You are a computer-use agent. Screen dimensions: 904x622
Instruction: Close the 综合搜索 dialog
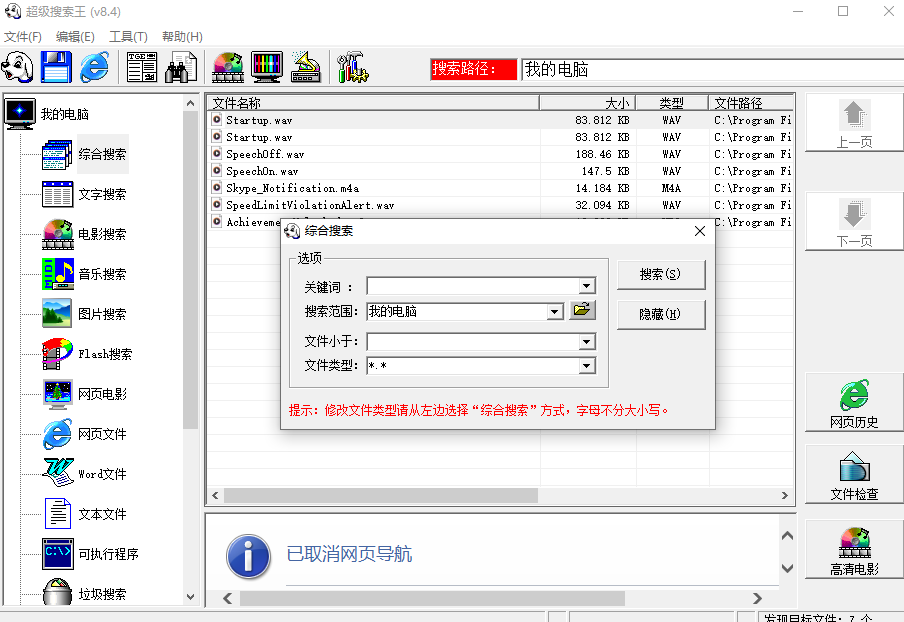pyautogui.click(x=700, y=231)
